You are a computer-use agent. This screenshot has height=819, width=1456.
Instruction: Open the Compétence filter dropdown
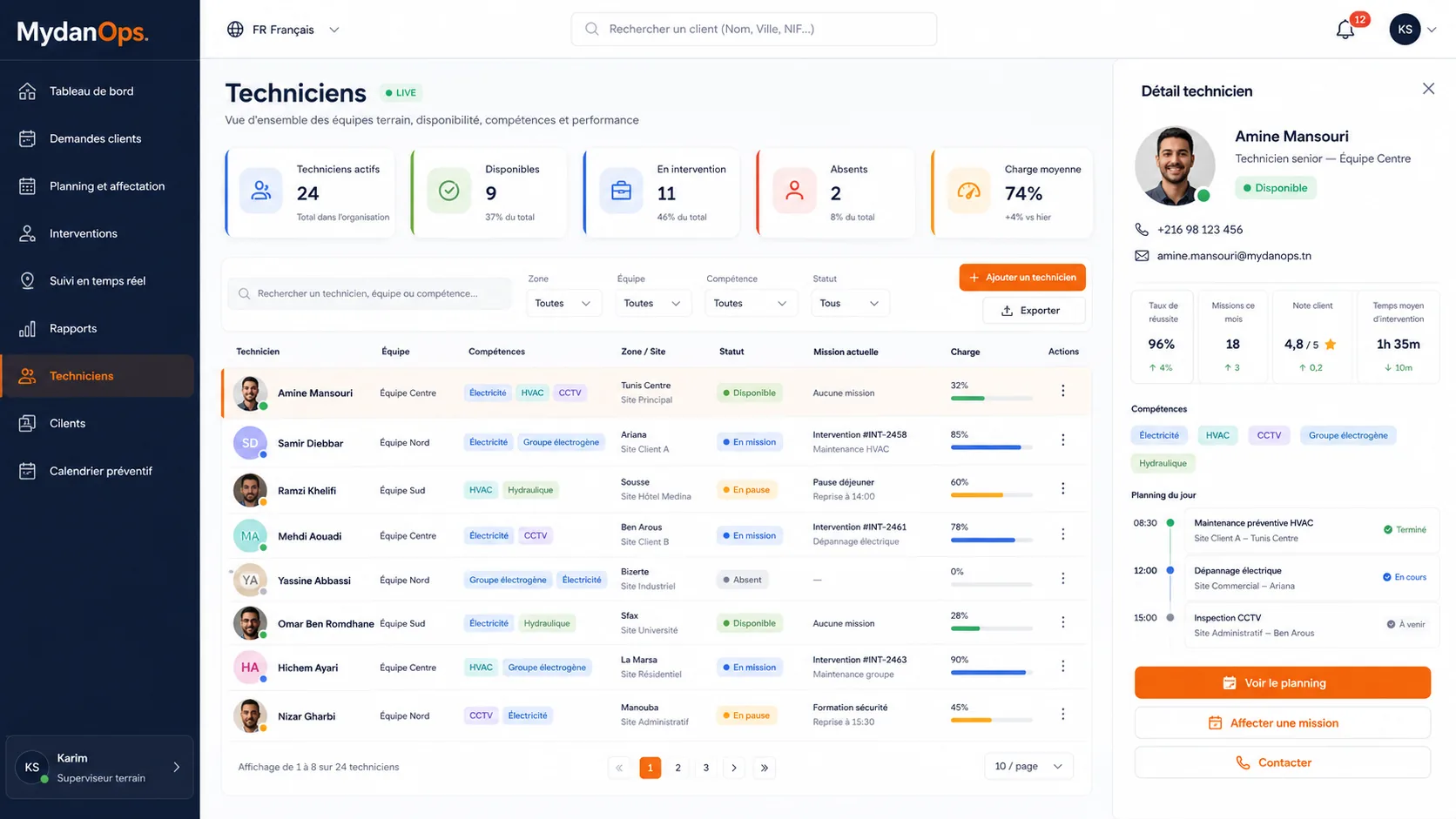point(751,303)
